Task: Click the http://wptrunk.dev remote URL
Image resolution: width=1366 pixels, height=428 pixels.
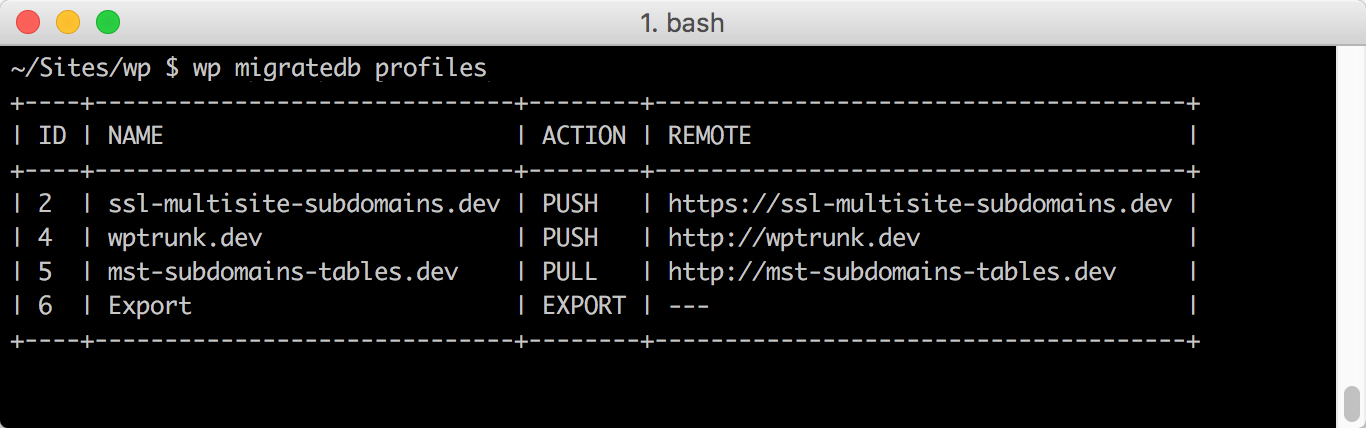Action: (794, 238)
